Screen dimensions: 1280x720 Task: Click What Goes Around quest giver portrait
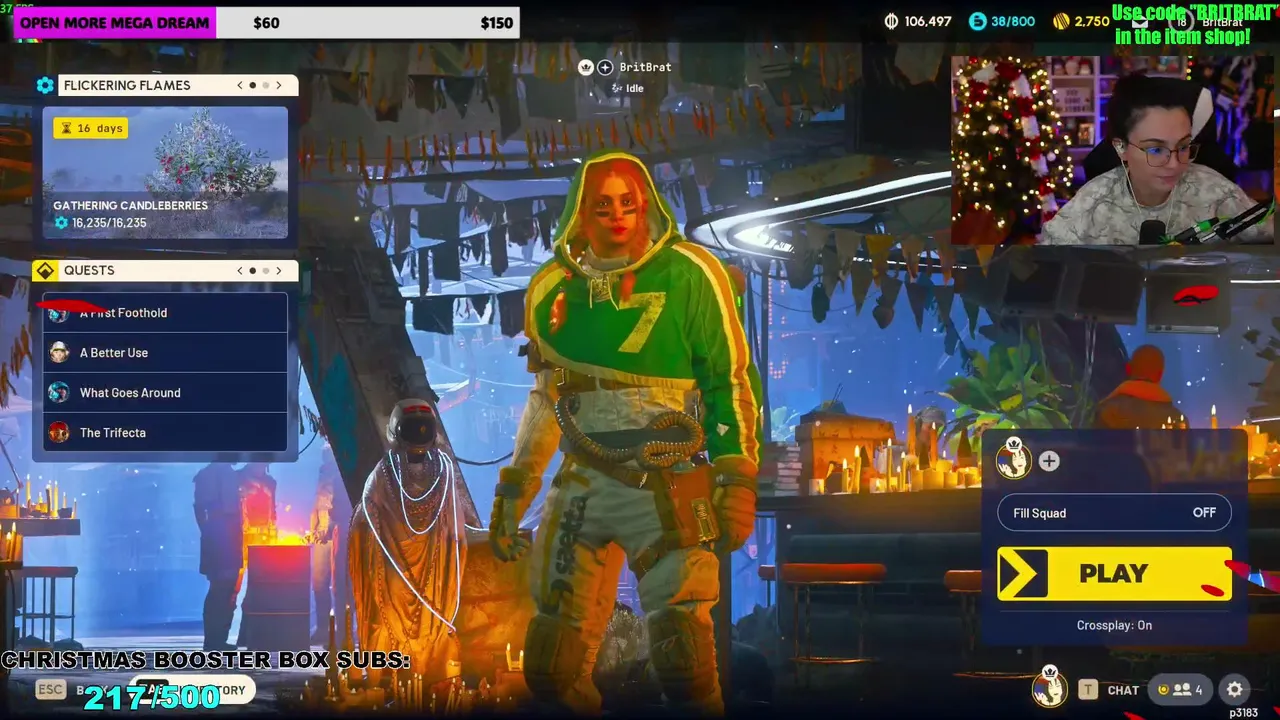click(59, 392)
